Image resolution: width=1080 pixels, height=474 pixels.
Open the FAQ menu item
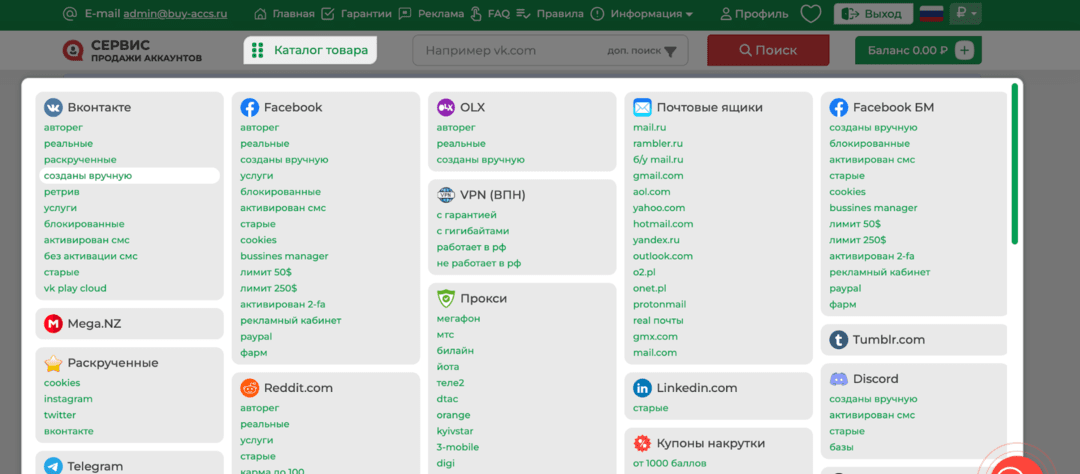pos(499,14)
